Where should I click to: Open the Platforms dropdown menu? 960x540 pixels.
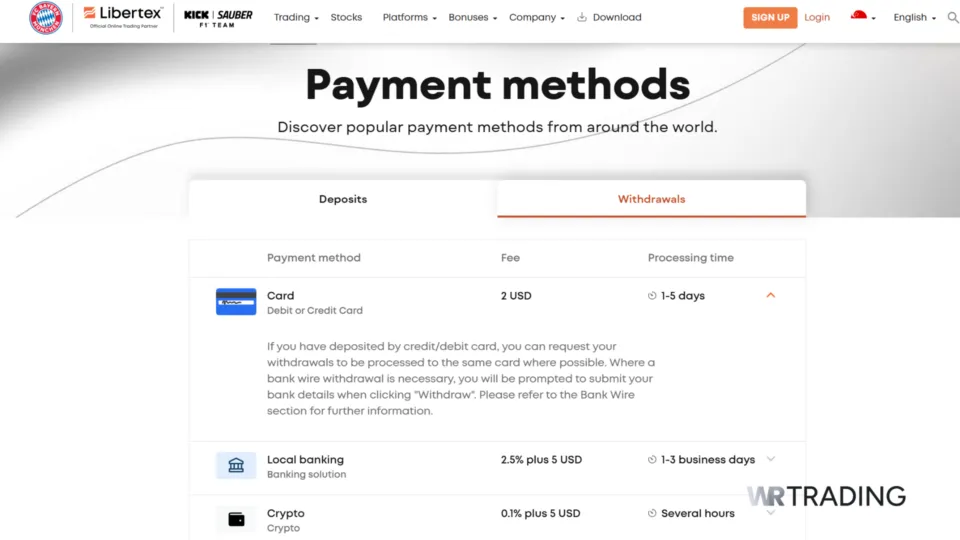point(410,17)
